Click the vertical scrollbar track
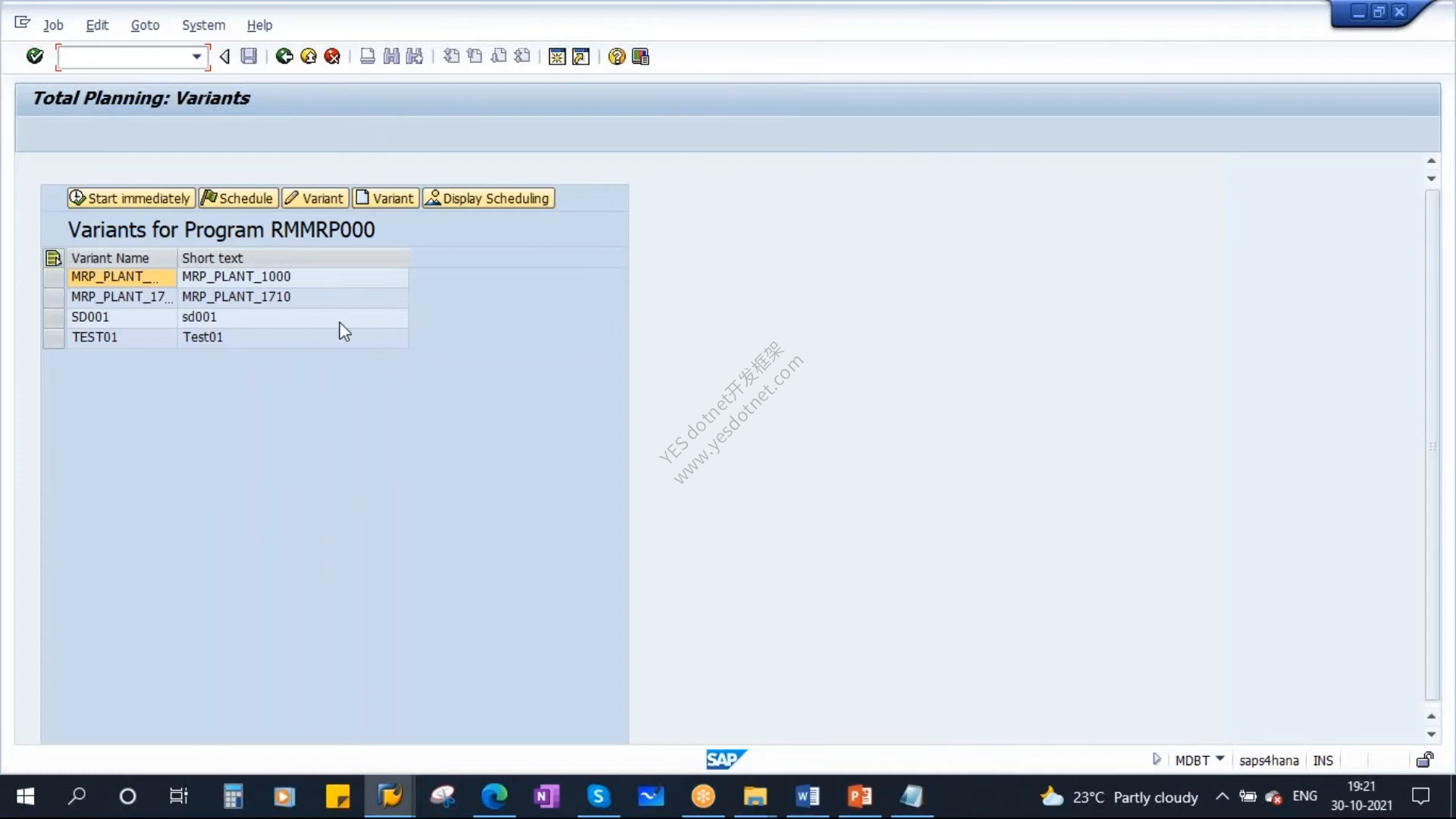 [1432, 446]
